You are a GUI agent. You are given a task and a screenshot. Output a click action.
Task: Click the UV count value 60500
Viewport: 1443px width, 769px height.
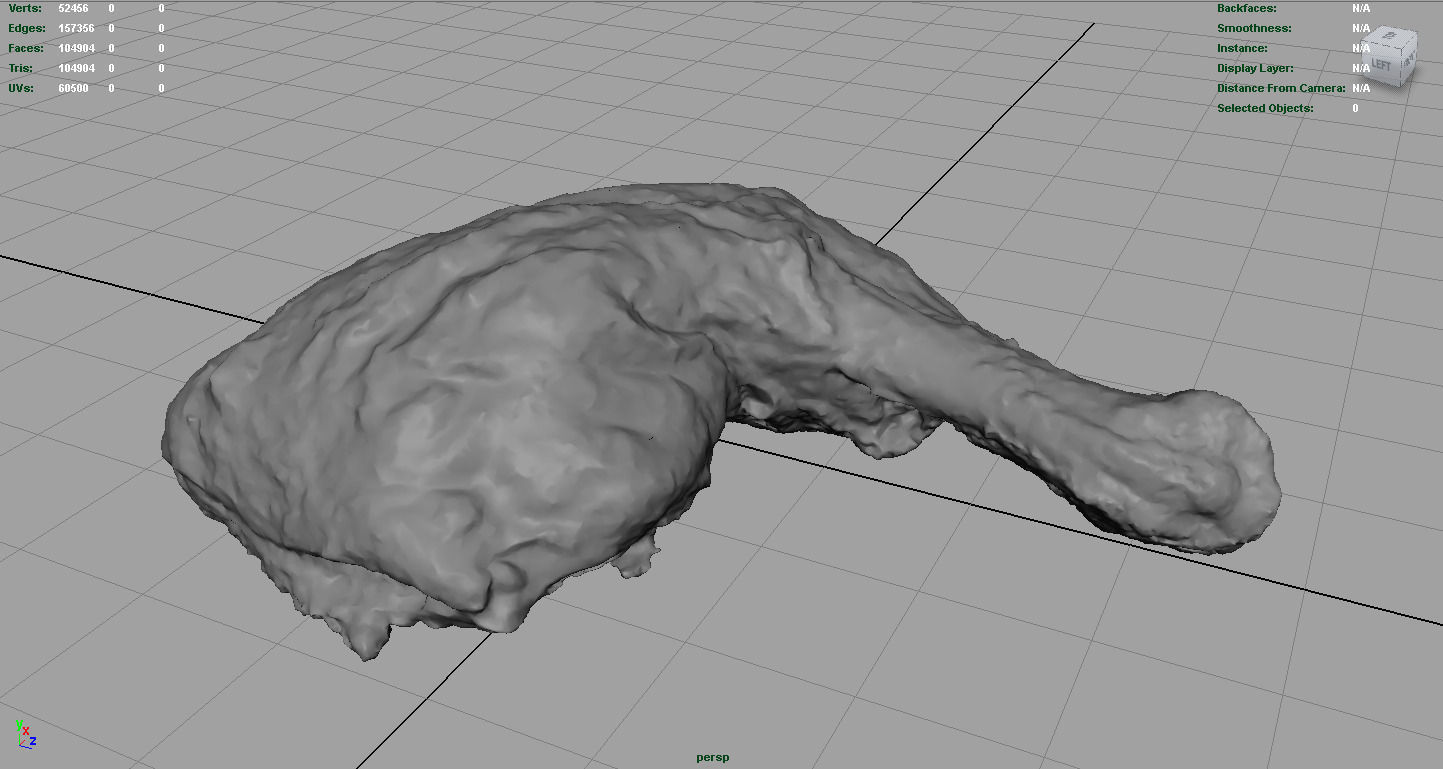(73, 88)
